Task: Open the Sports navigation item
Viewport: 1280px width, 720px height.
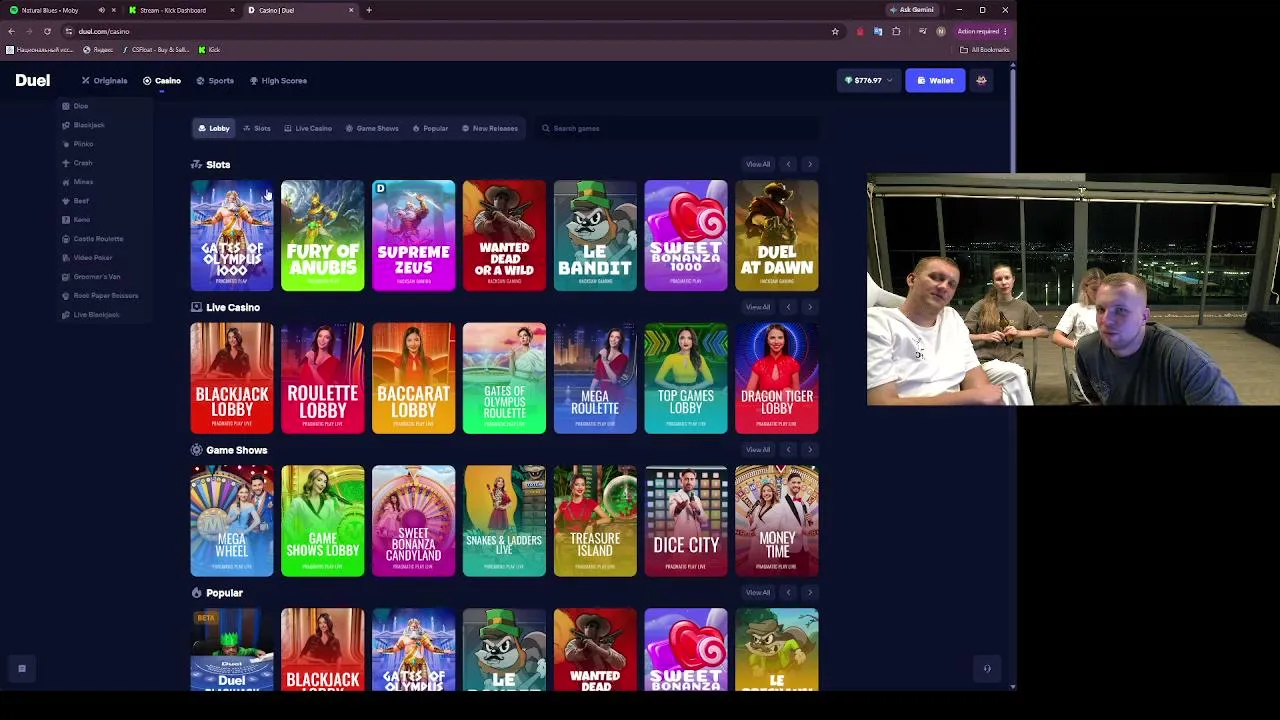Action: [x=215, y=81]
